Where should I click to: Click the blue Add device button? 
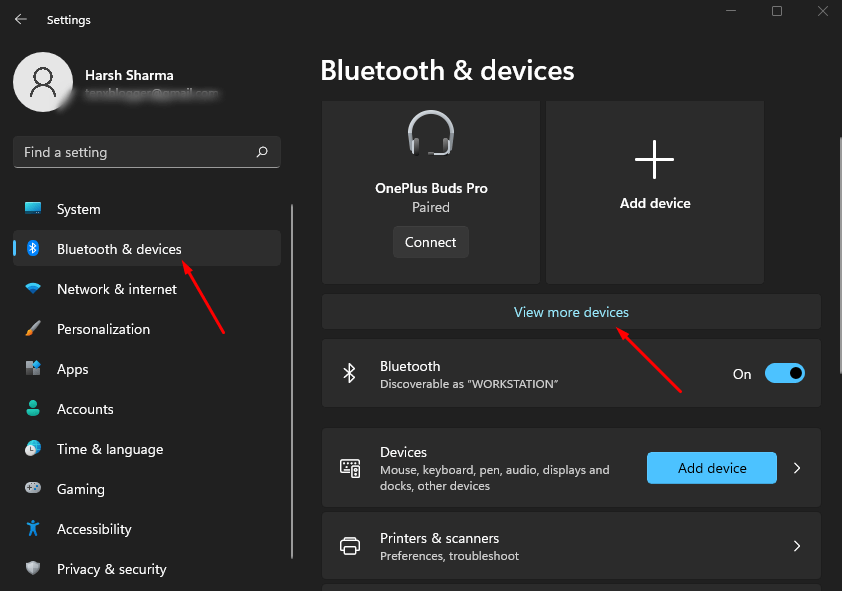point(711,468)
